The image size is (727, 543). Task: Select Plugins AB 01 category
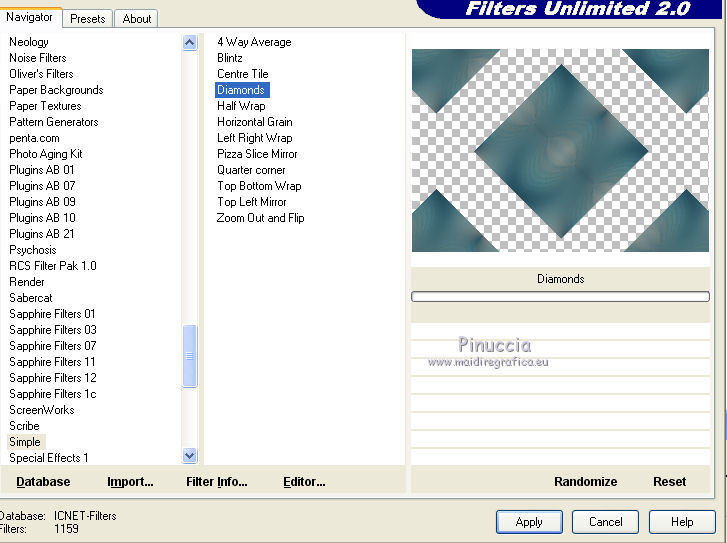(42, 170)
